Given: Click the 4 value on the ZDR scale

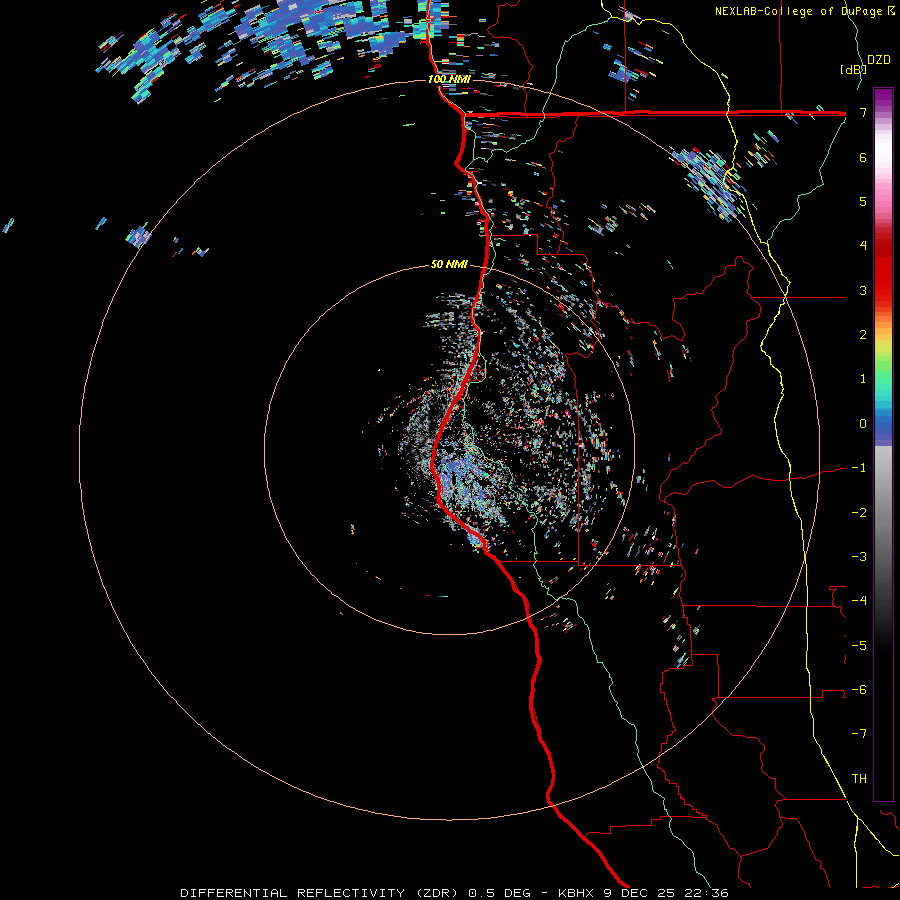Looking at the screenshot, I should click(x=863, y=246).
